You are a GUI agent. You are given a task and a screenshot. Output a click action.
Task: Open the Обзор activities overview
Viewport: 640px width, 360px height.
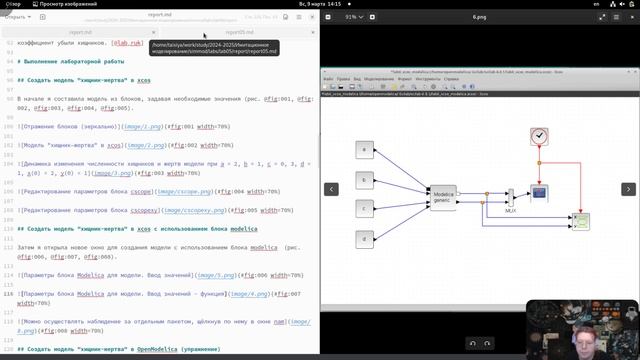[x=13, y=4]
